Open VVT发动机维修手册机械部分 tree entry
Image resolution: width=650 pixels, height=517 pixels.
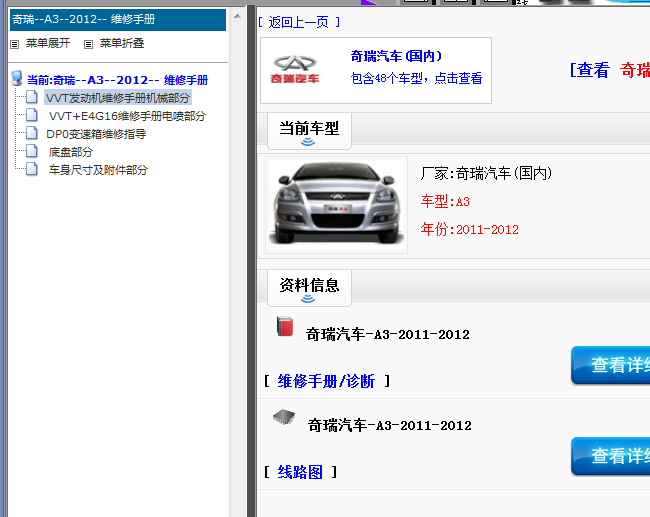(x=117, y=98)
